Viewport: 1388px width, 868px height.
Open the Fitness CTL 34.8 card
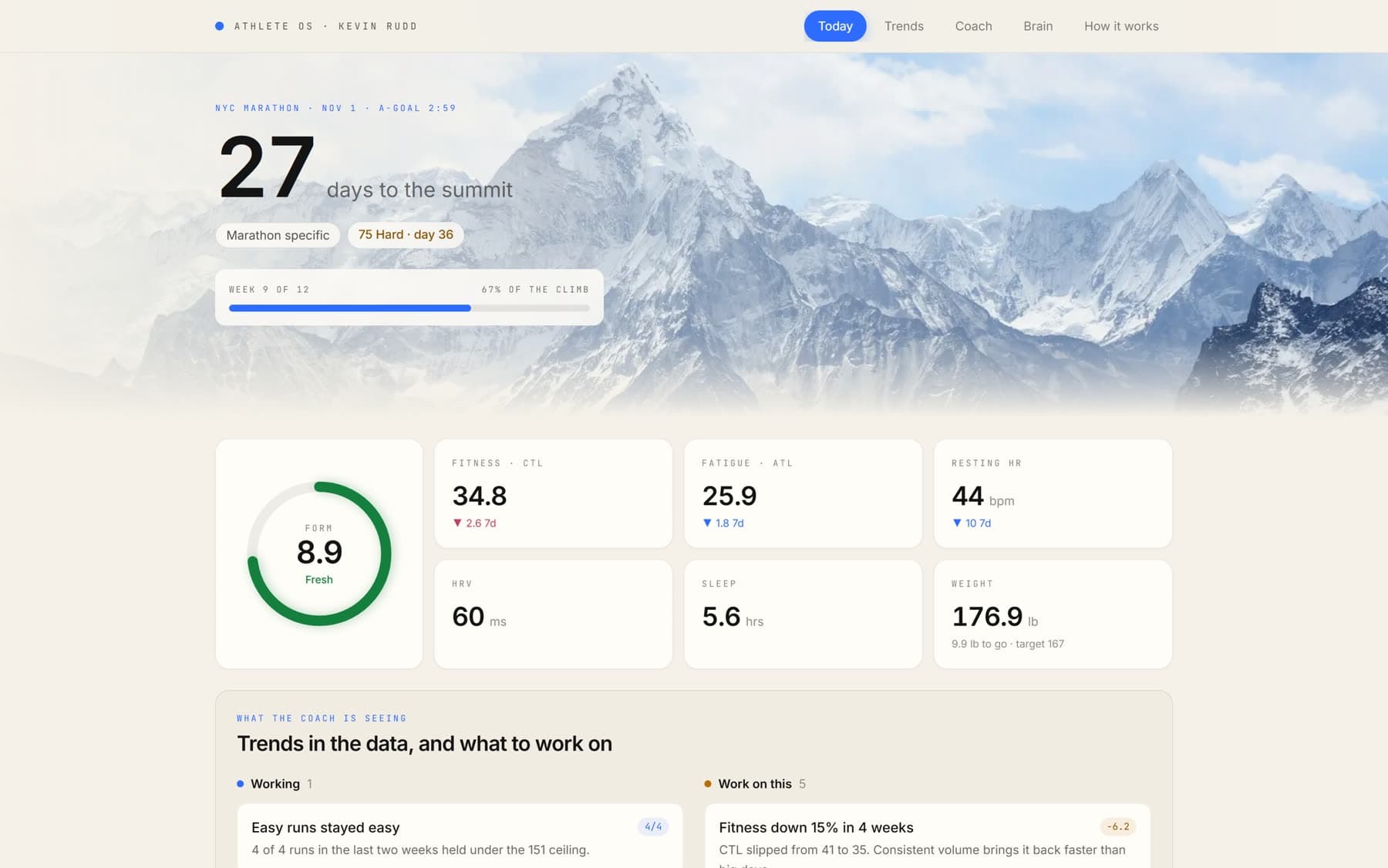point(554,493)
